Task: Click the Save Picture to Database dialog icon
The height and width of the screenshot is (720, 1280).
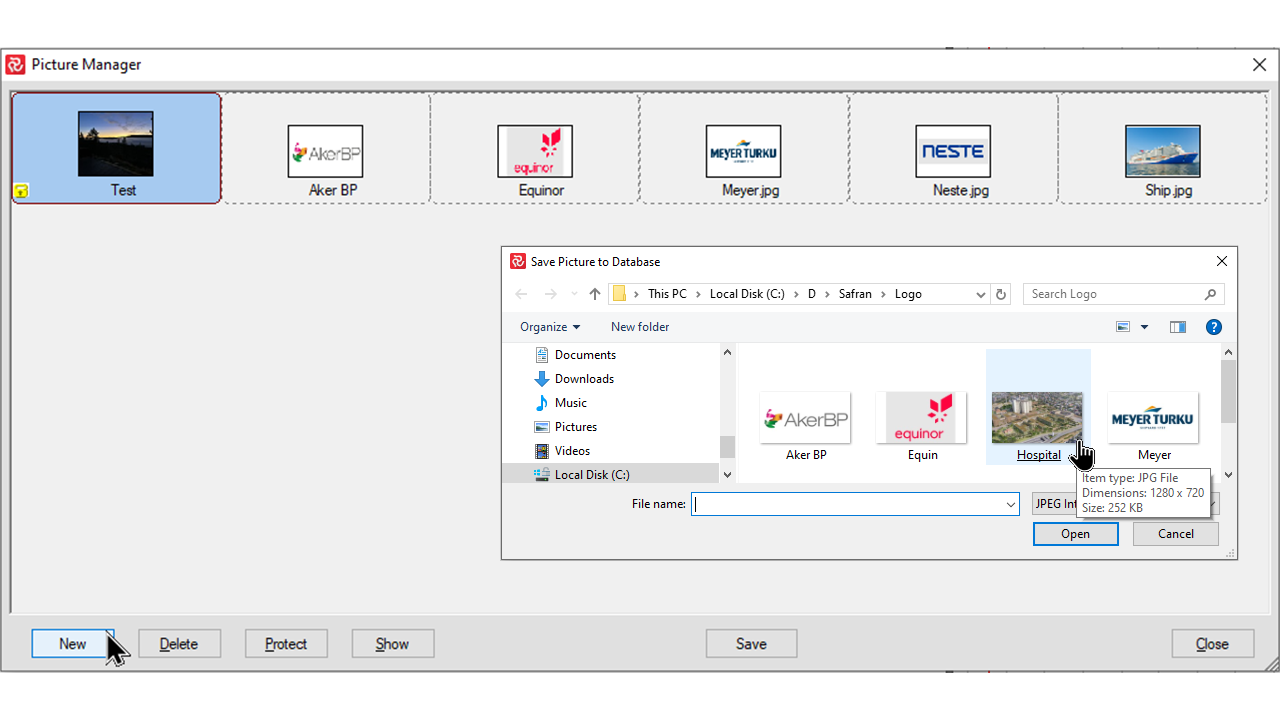Action: [x=517, y=262]
